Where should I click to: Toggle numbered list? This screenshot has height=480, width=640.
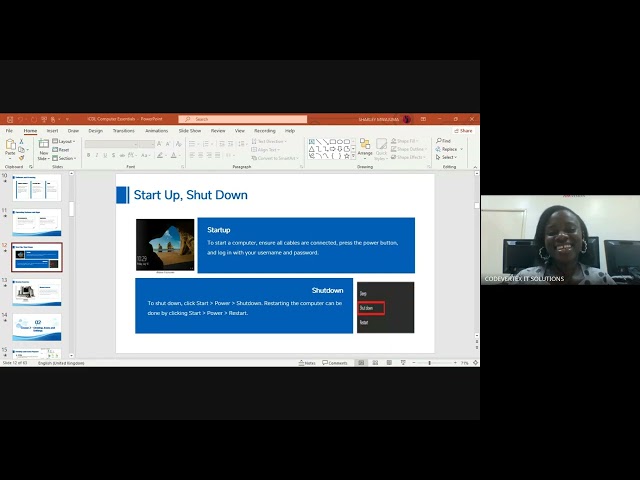tap(207, 144)
